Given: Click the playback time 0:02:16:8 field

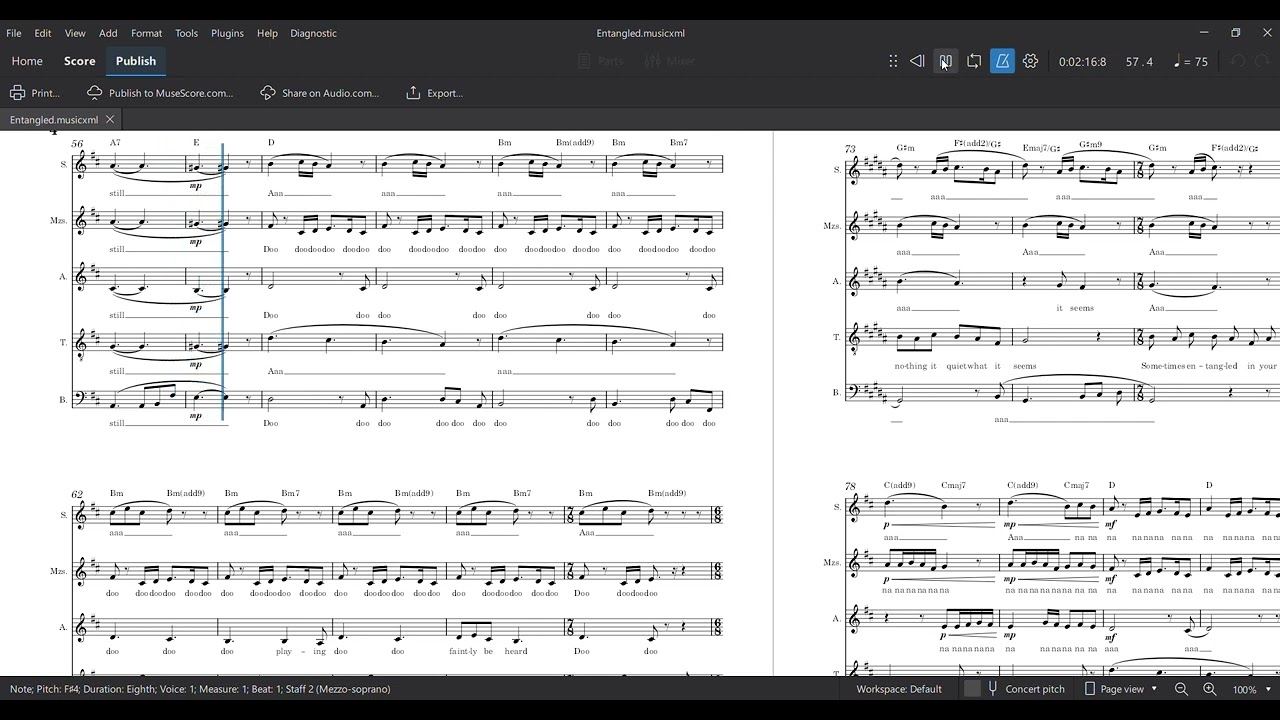Looking at the screenshot, I should [x=1083, y=62].
